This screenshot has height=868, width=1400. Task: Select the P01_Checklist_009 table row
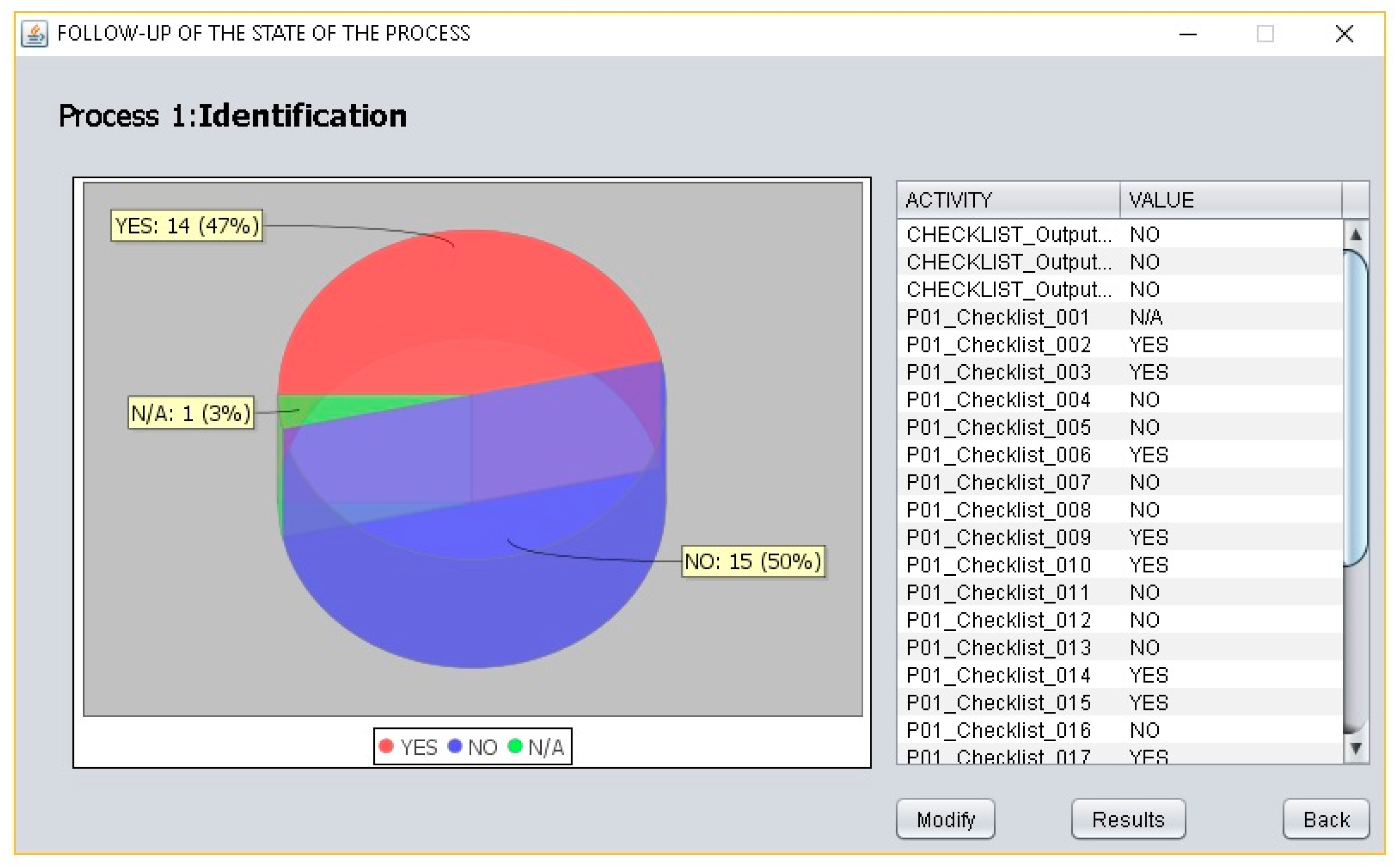[997, 538]
